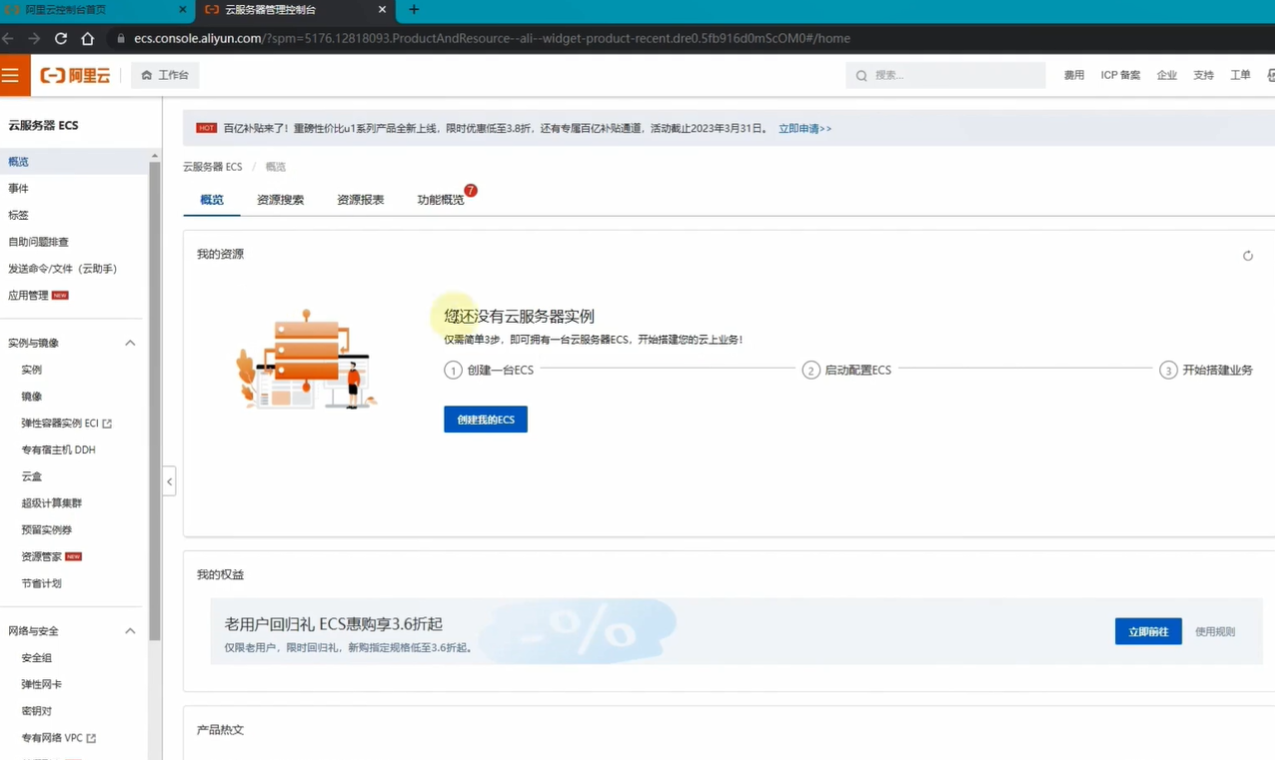This screenshot has width=1275, height=760.
Task: Click the HOT badge in the banner
Action: pos(206,128)
